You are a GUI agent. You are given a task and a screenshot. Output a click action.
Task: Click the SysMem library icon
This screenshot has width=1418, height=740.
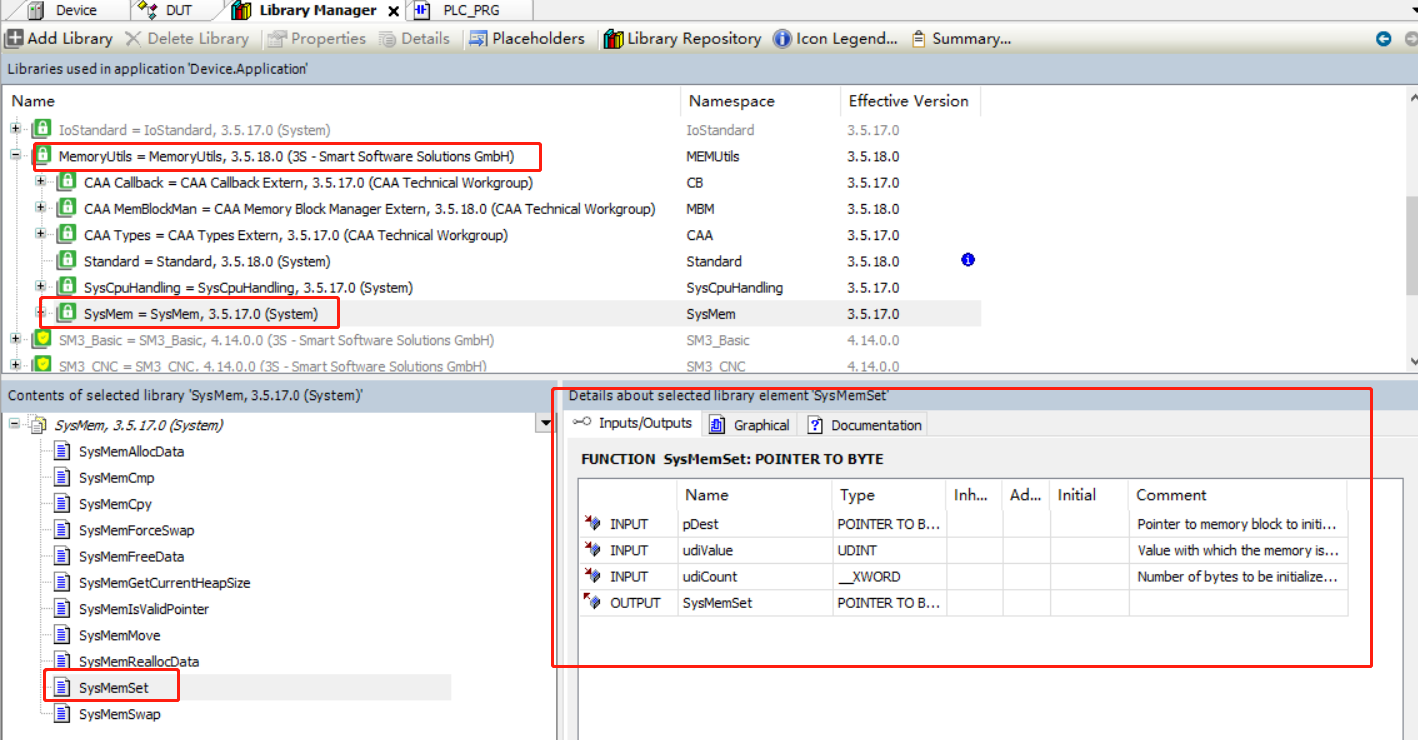[x=67, y=313]
